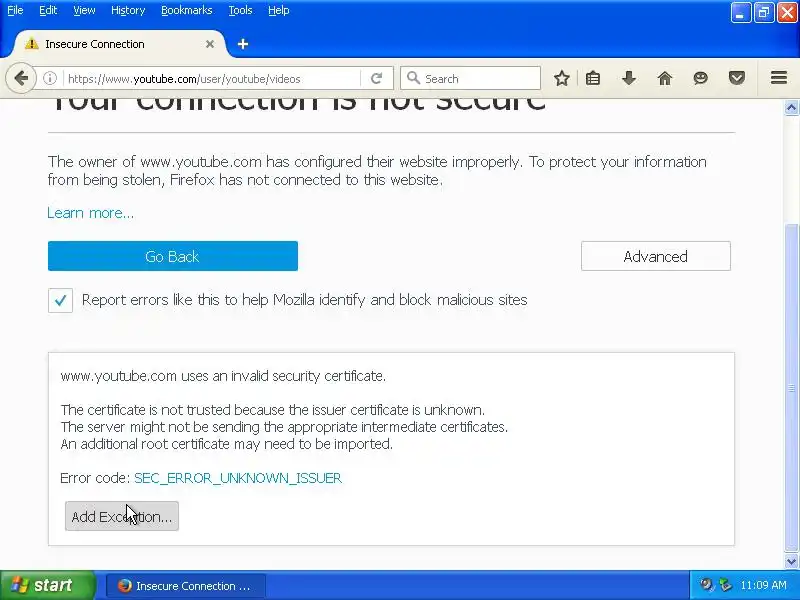Follow the Learn more link
The height and width of the screenshot is (600, 800).
tap(90, 213)
